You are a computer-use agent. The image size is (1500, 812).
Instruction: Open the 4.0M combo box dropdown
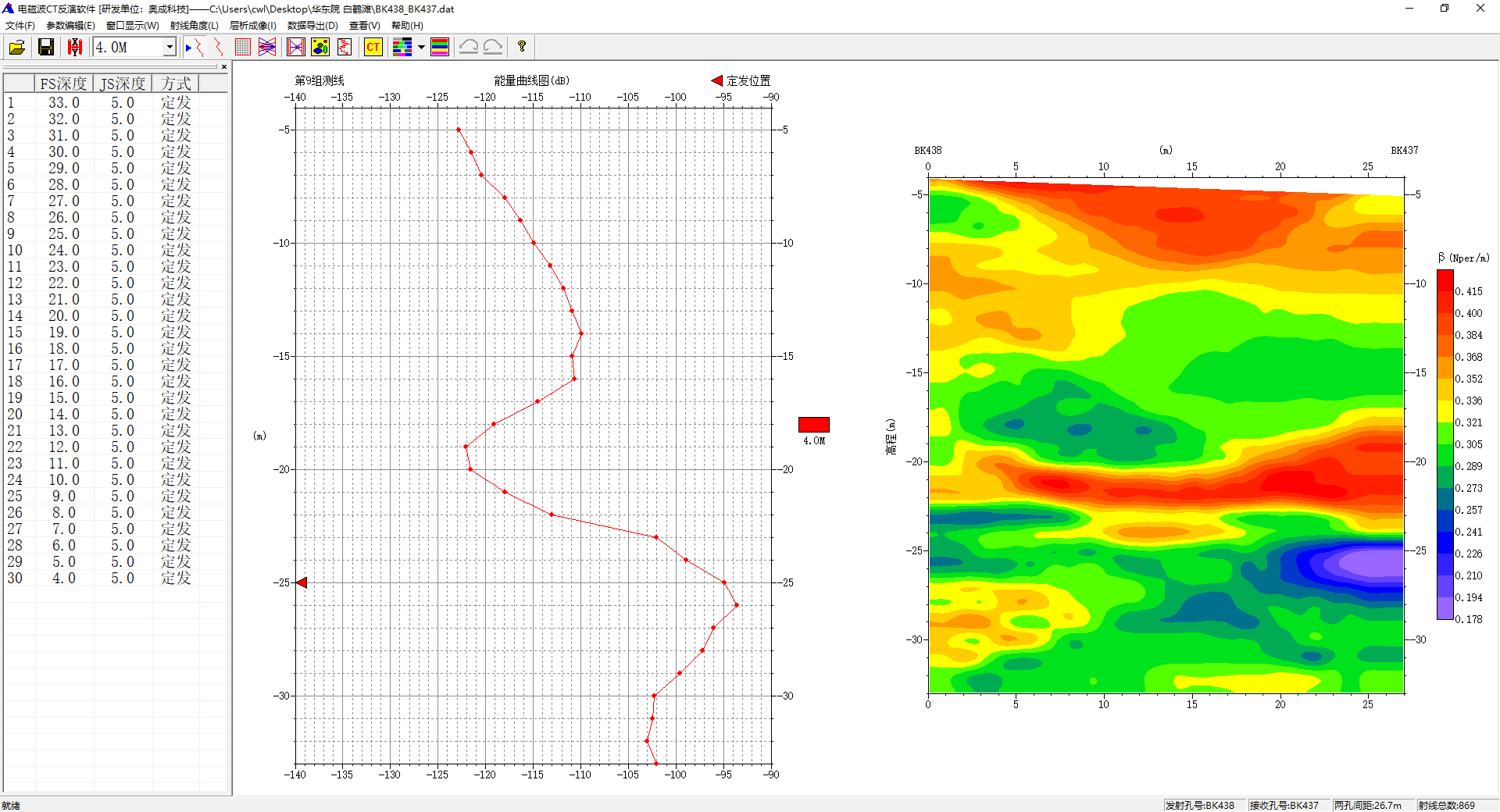pyautogui.click(x=170, y=48)
